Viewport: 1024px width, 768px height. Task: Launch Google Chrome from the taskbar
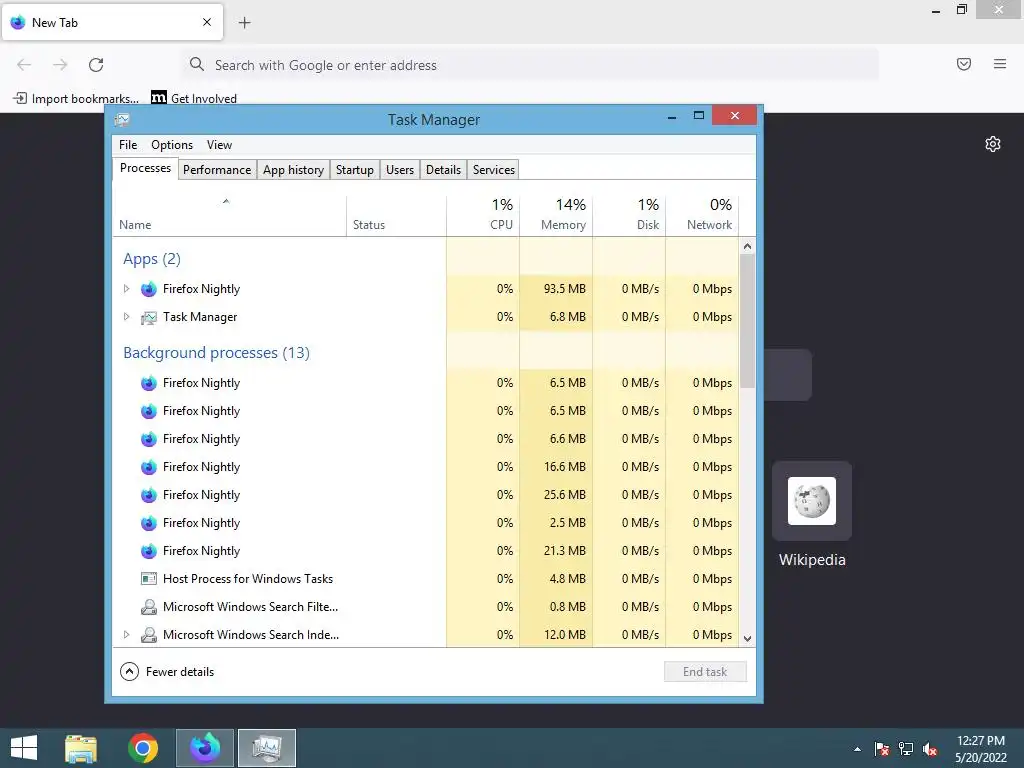tap(143, 748)
